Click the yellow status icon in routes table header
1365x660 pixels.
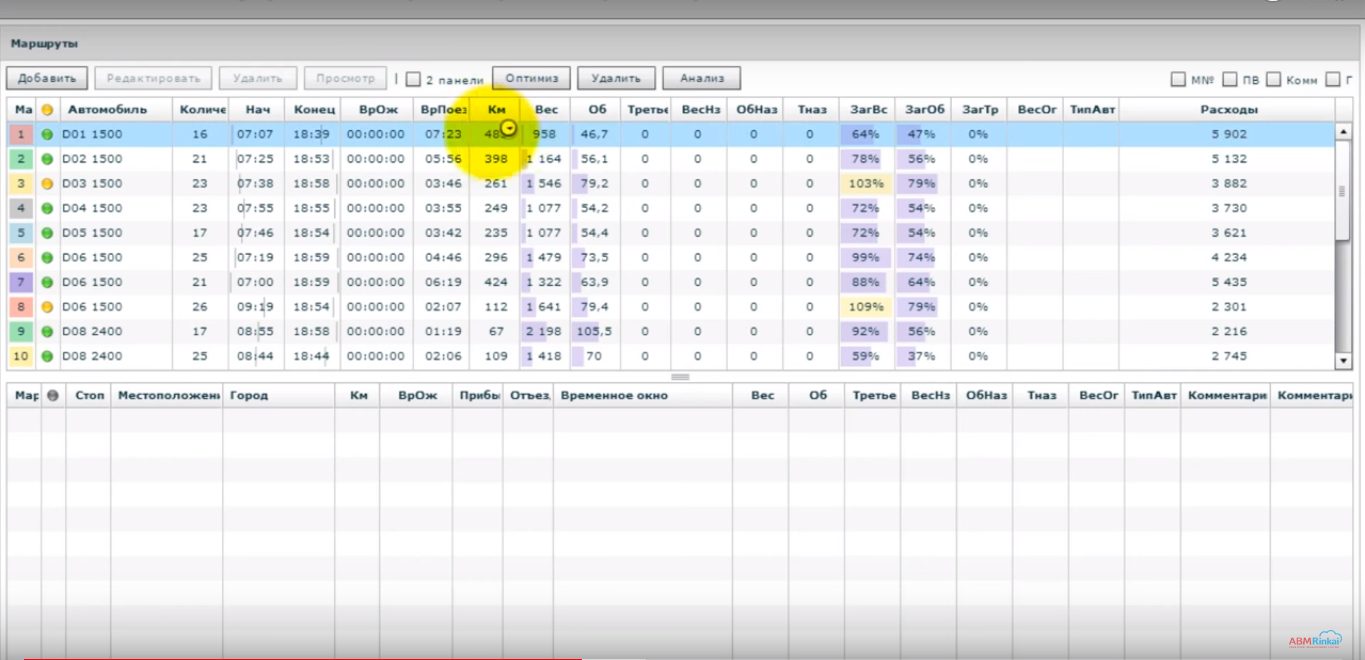pyautogui.click(x=47, y=109)
